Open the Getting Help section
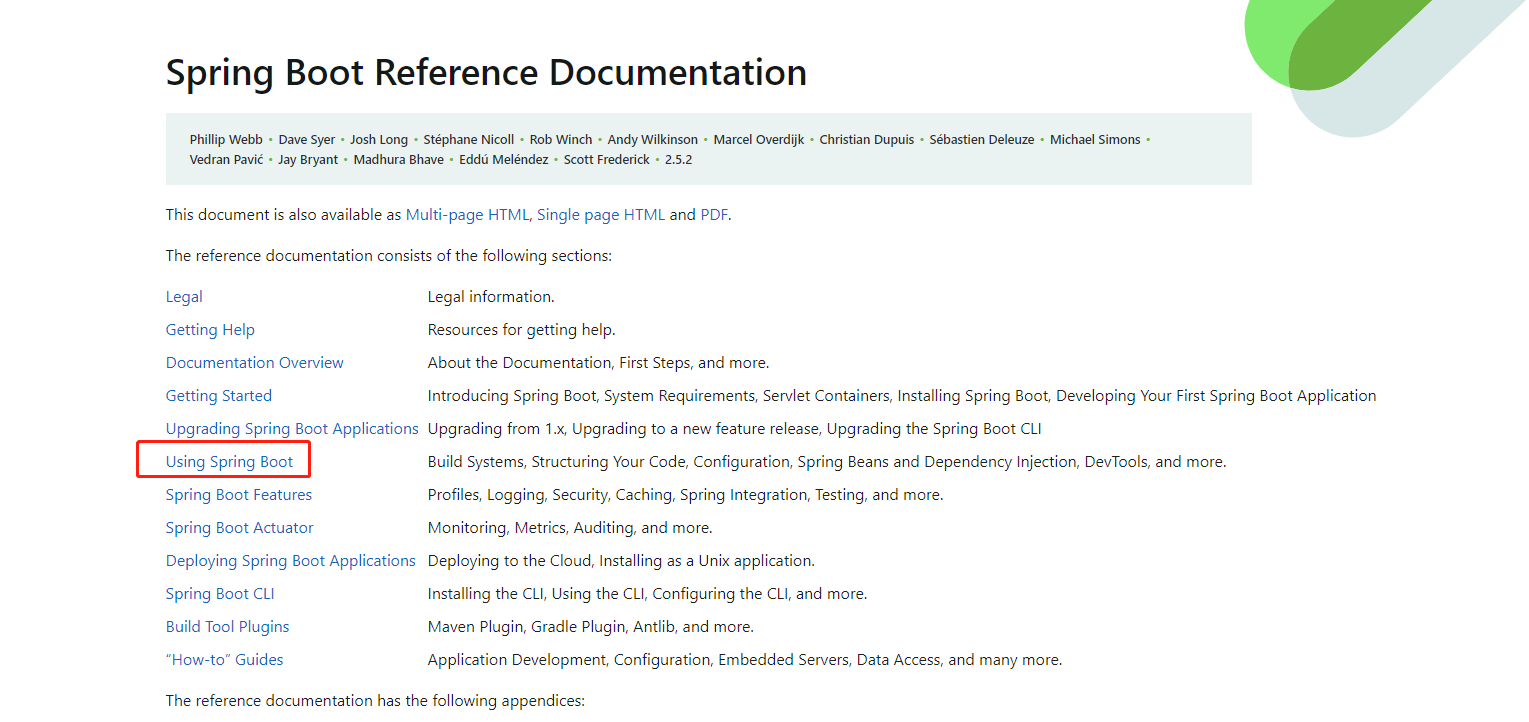This screenshot has height=722, width=1529. 210,329
